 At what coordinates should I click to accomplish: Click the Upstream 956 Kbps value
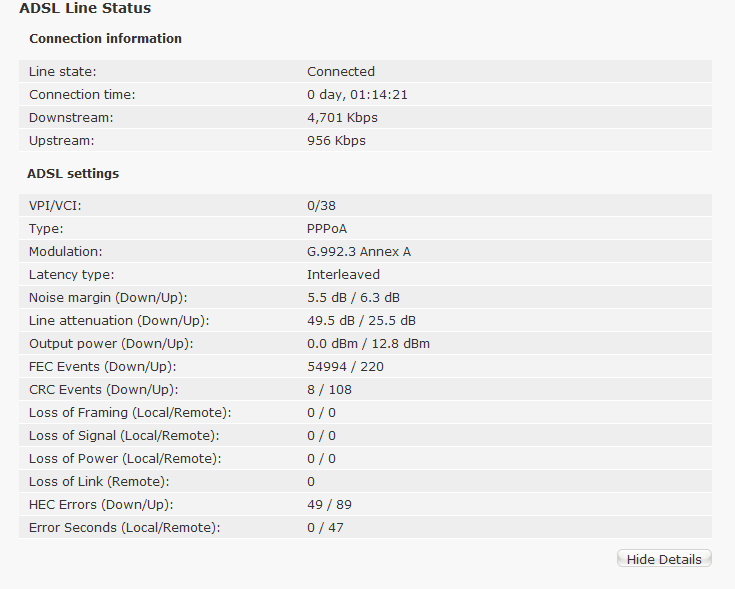(x=336, y=141)
